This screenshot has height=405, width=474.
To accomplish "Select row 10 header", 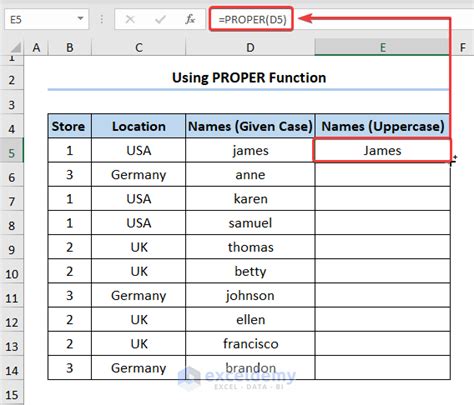I will pyautogui.click(x=12, y=271).
